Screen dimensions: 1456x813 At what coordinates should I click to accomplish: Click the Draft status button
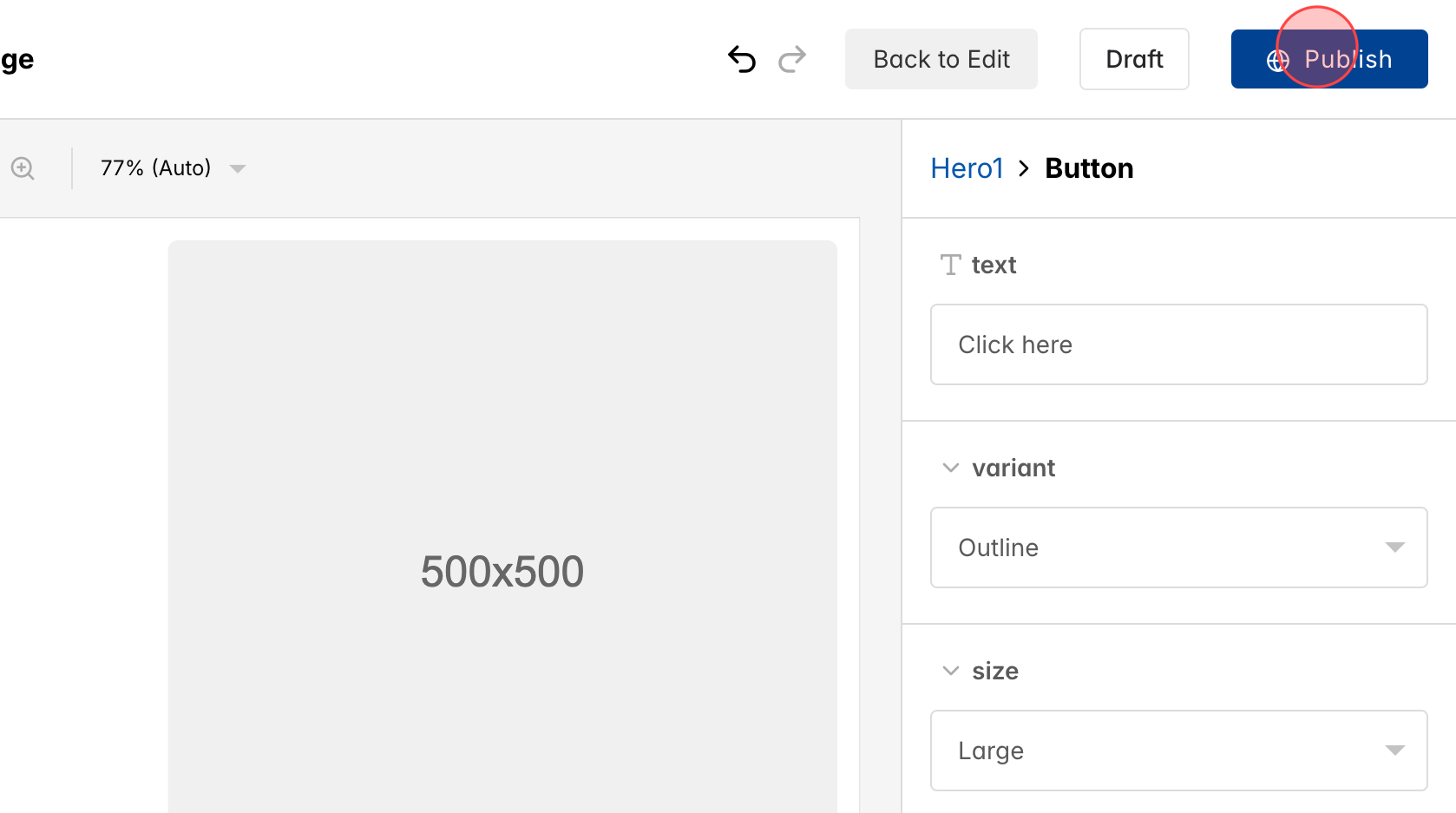[1133, 59]
